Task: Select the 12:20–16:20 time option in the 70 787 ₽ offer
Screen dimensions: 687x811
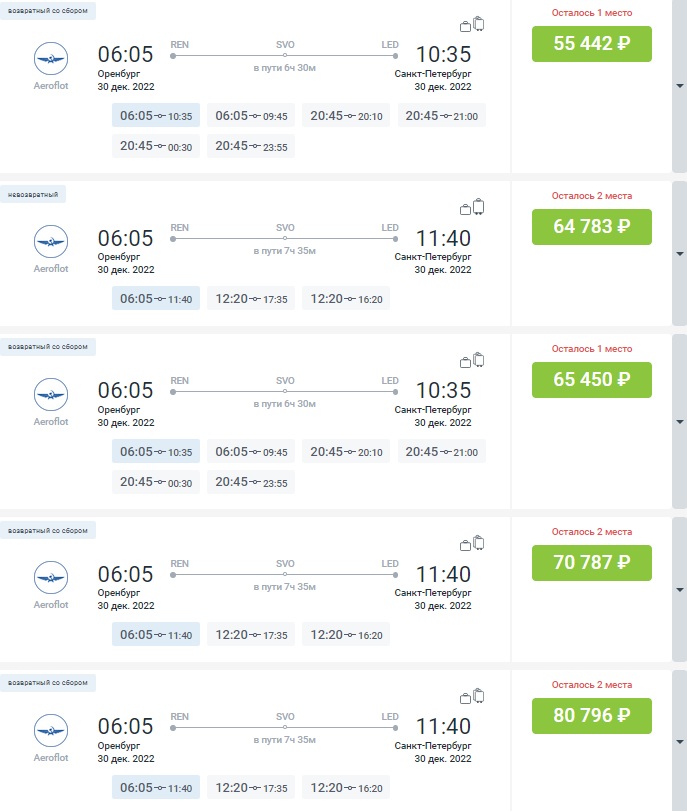Action: (x=347, y=635)
